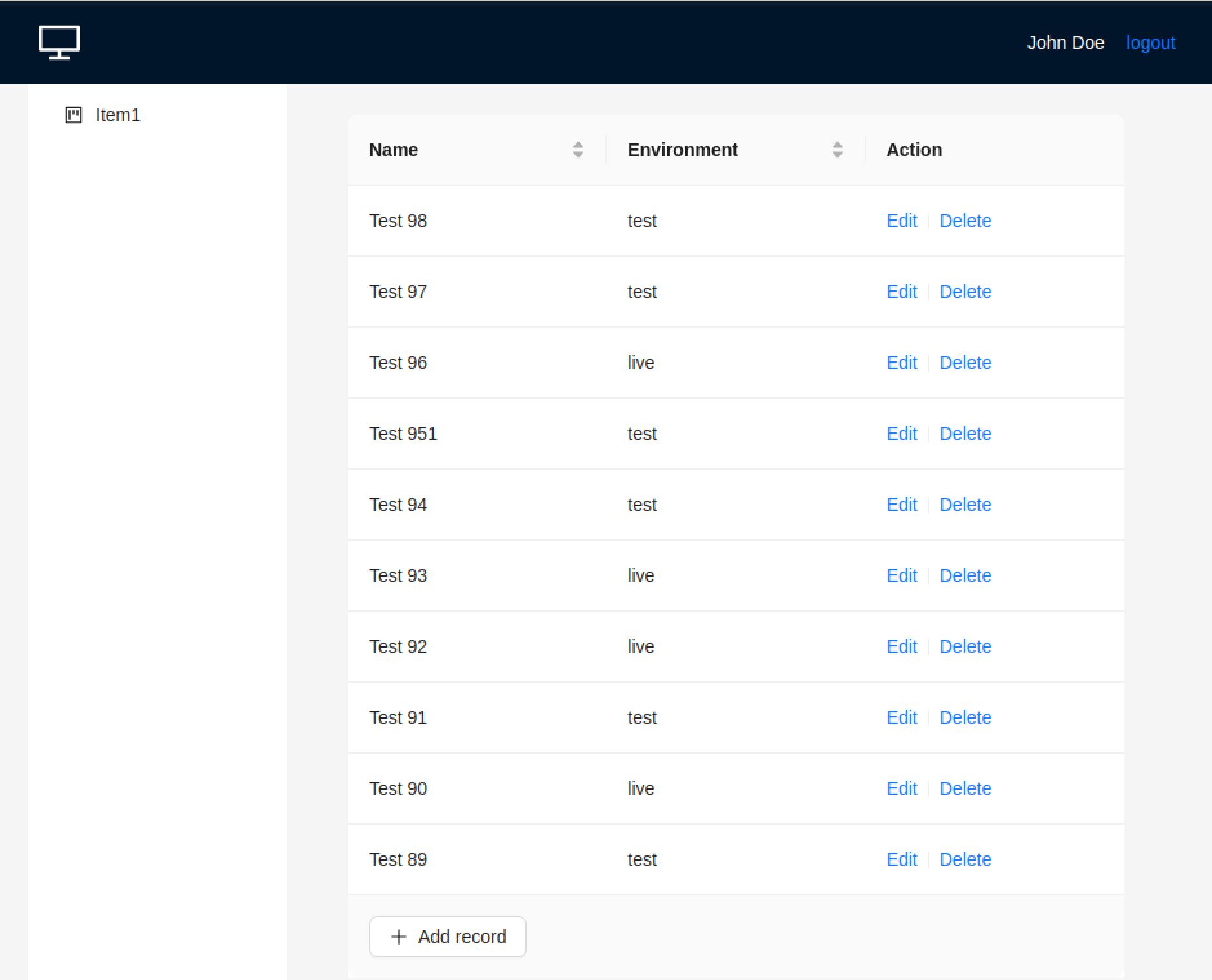Click the board icon next to Item1

(x=74, y=115)
